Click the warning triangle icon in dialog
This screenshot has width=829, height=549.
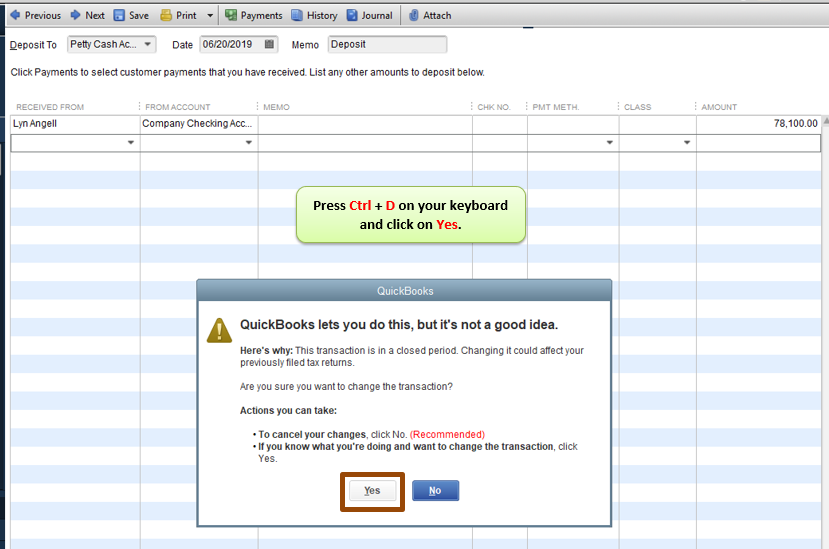click(219, 331)
